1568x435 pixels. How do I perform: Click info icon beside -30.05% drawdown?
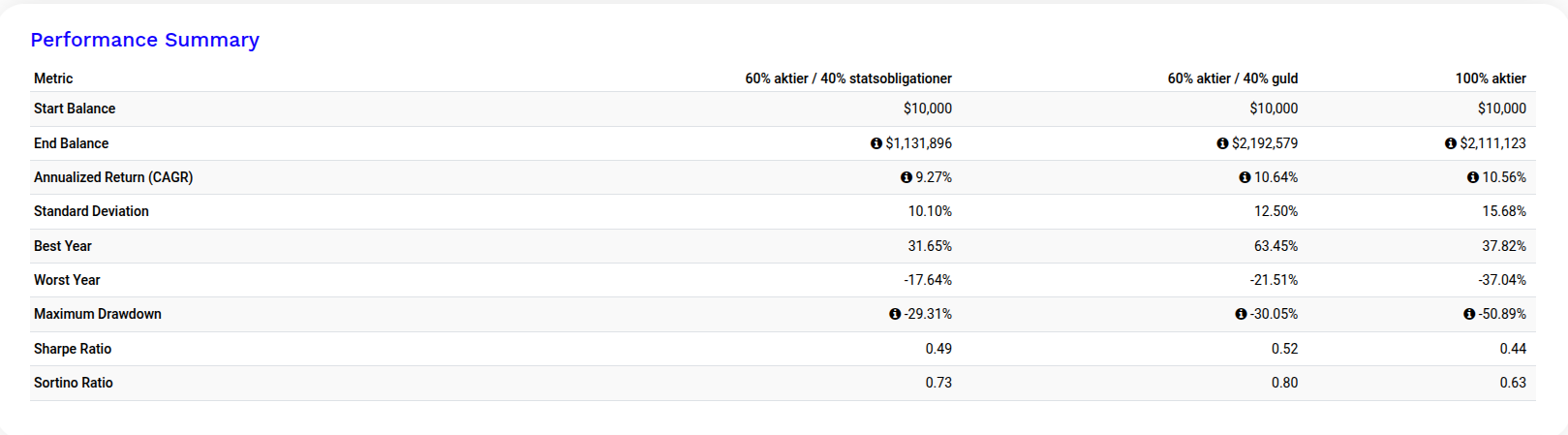(1241, 314)
